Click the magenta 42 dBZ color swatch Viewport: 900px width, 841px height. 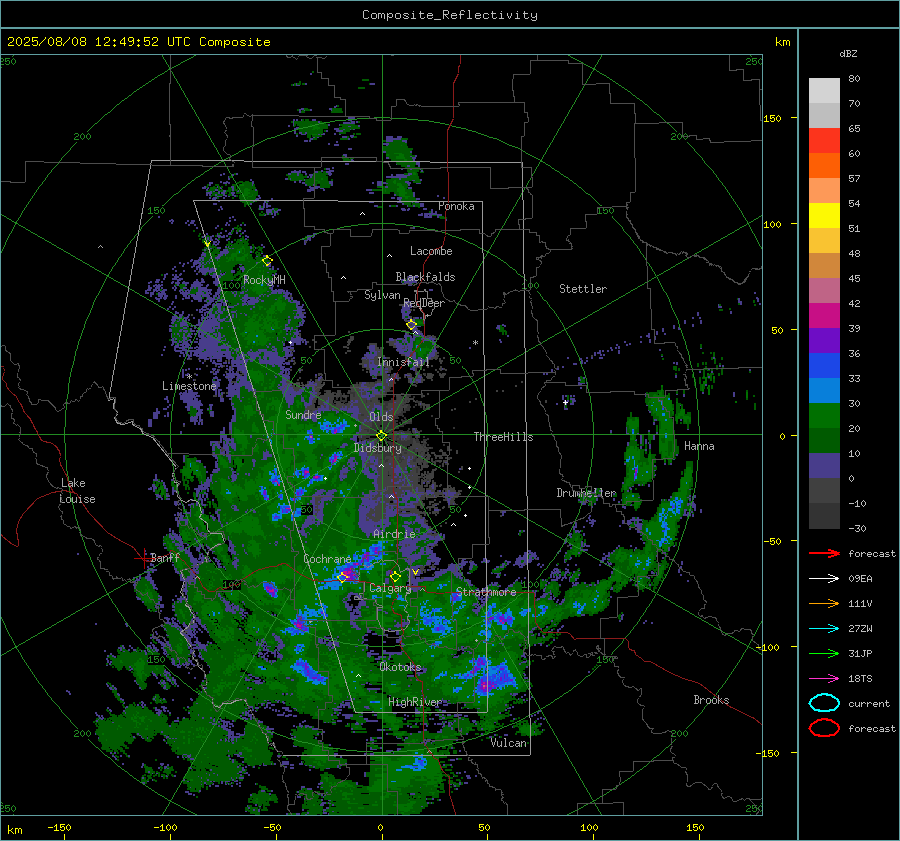click(824, 315)
